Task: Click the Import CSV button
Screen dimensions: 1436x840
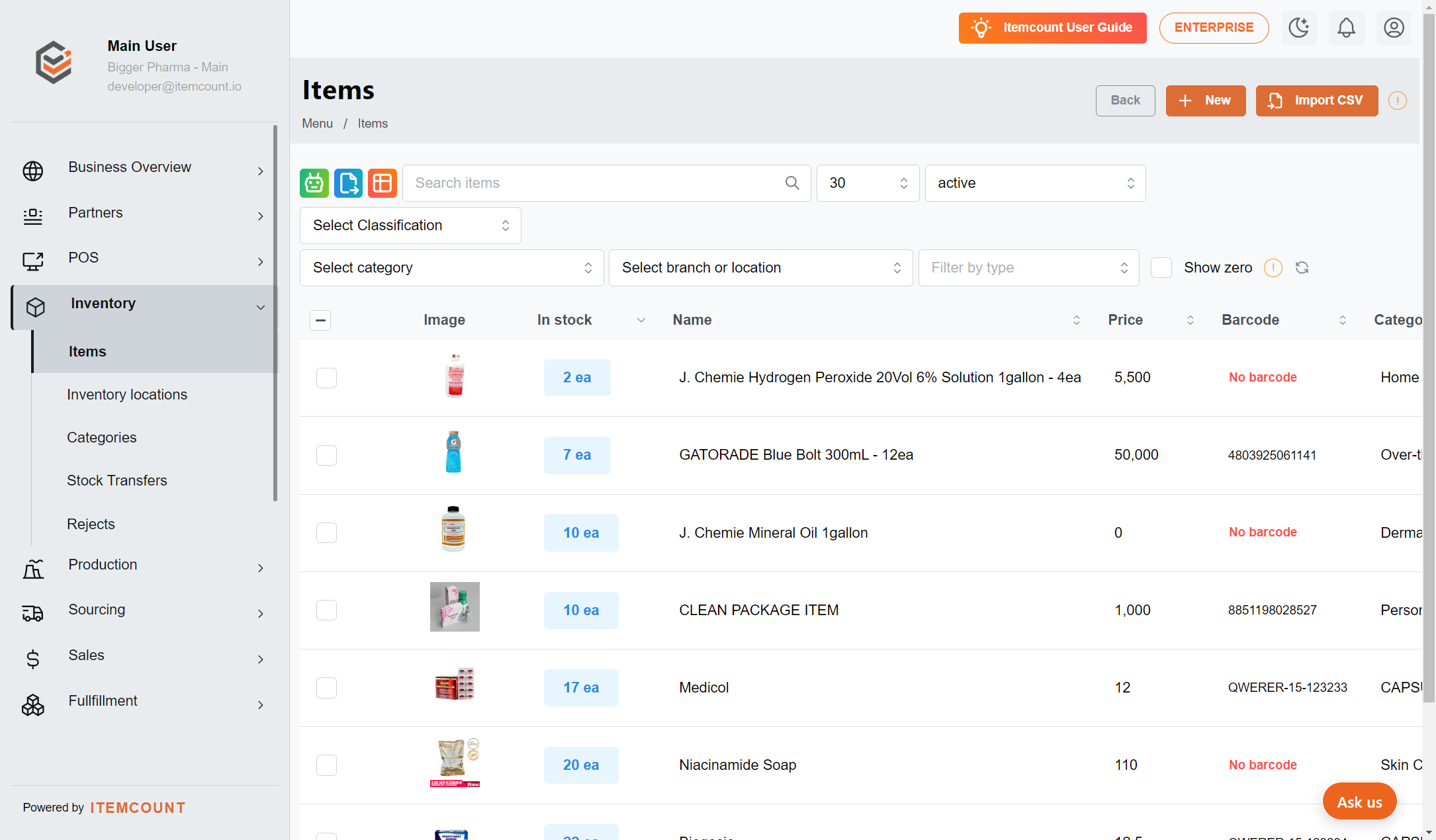Action: (1316, 101)
